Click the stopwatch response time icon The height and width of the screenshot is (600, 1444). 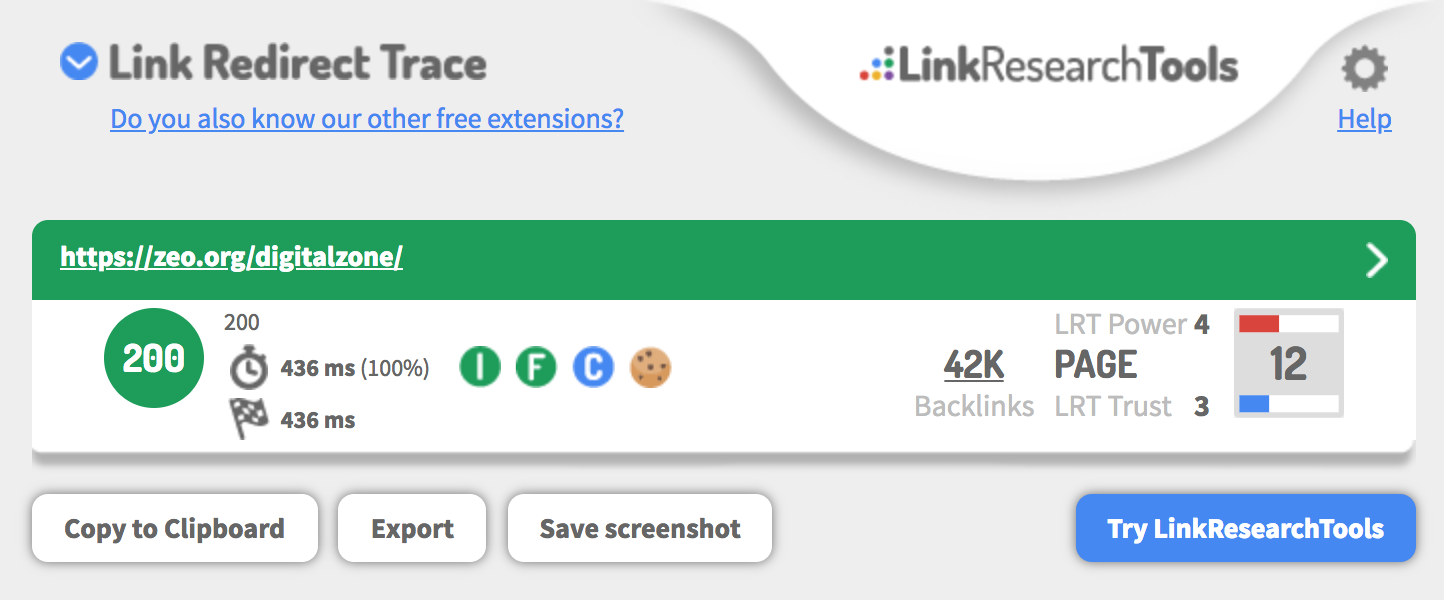coord(249,368)
